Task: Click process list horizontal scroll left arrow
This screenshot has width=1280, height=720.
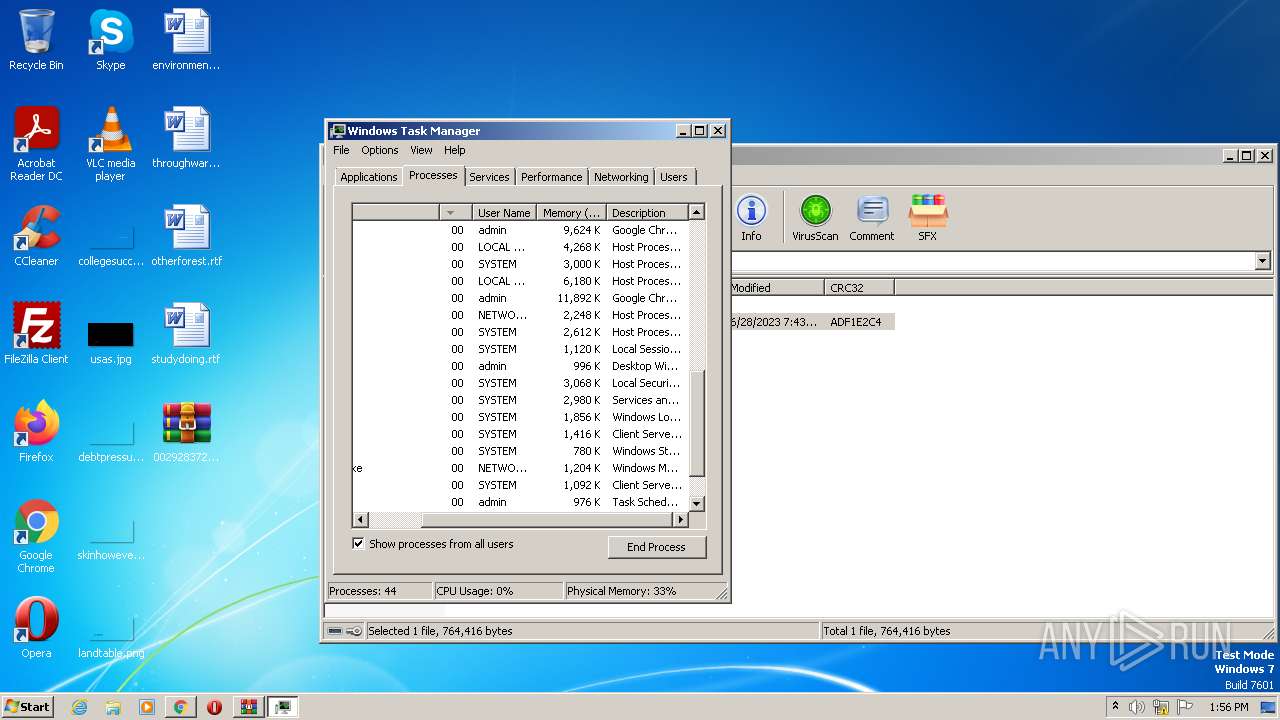Action: (361, 520)
